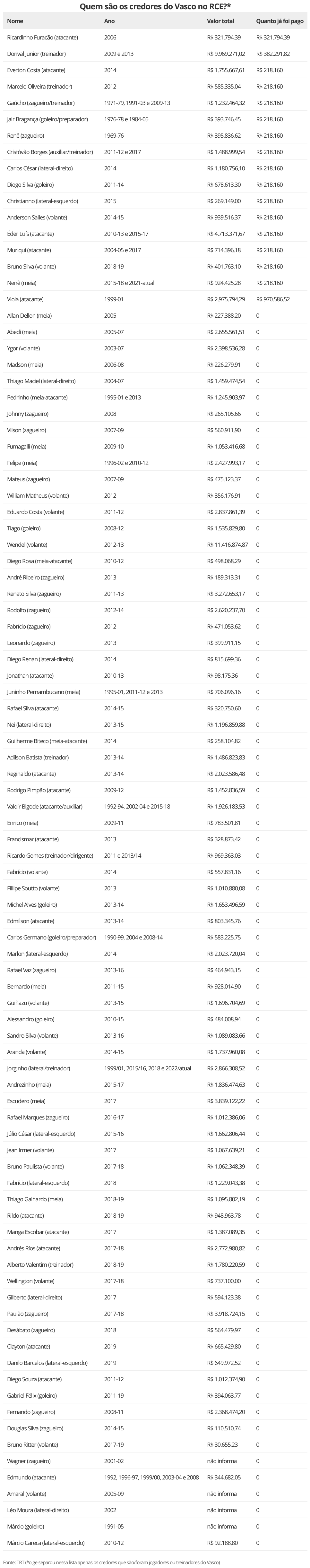Select the Dorival Junior (treinador) row name
The height and width of the screenshot is (1568, 310).
(36, 54)
